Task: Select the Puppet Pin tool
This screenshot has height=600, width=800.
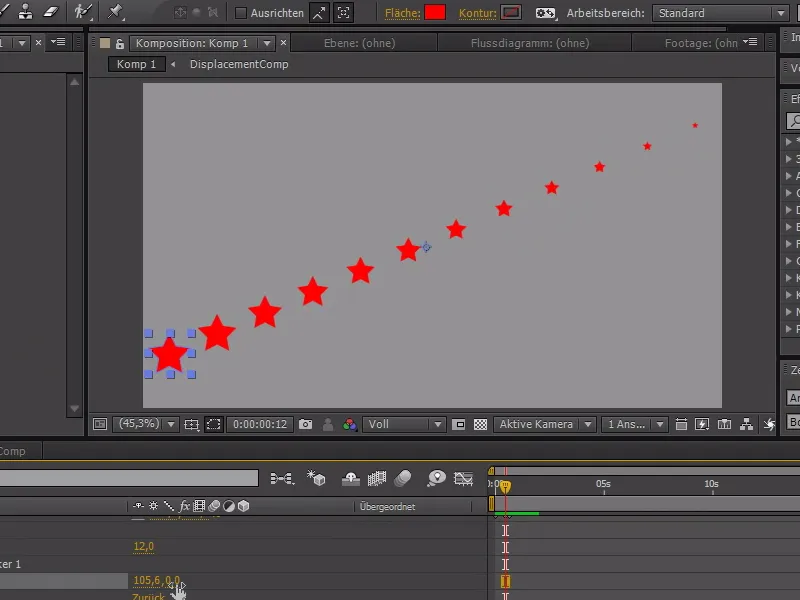Action: click(115, 11)
